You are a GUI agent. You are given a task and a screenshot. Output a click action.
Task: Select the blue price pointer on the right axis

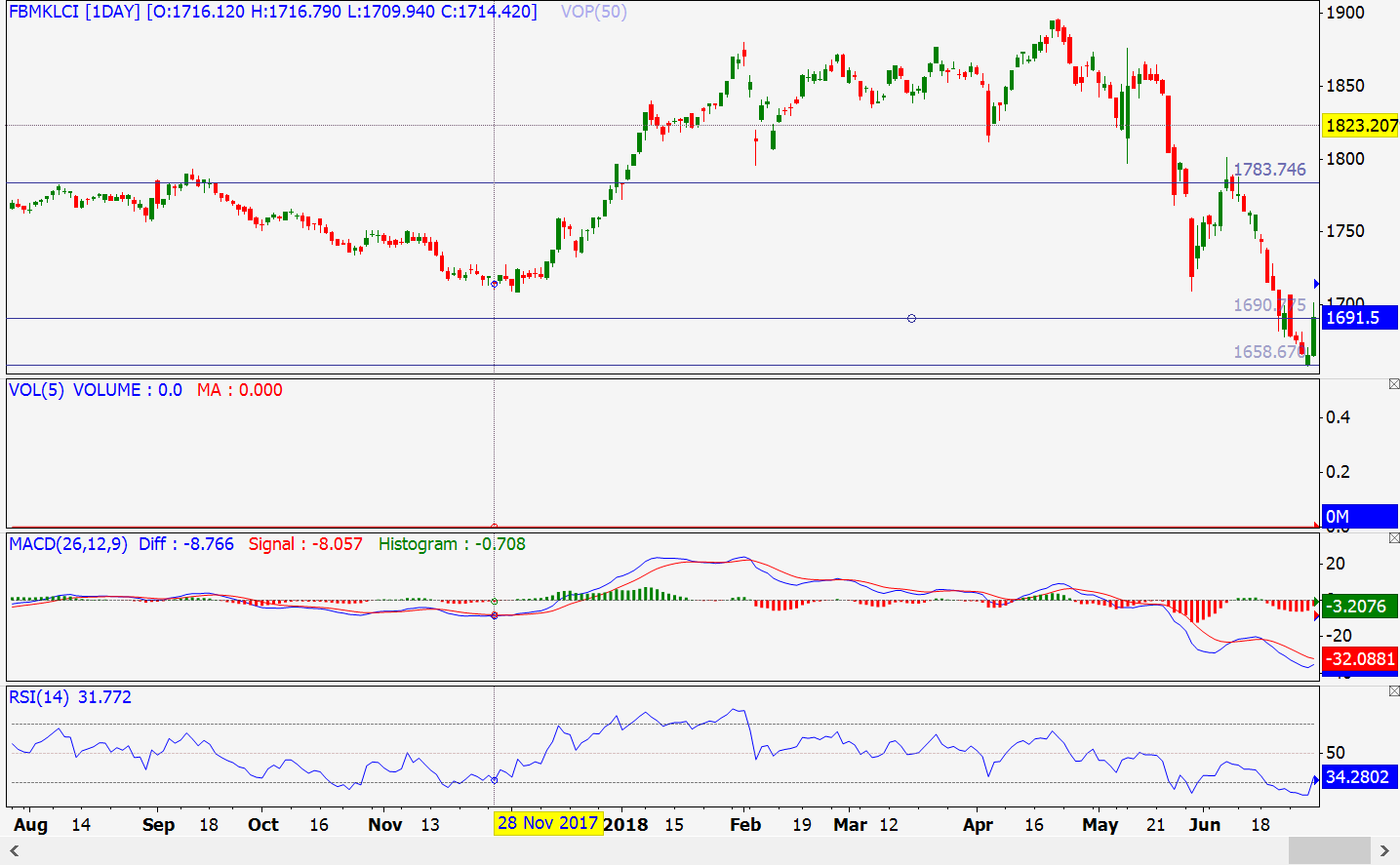1317,283
